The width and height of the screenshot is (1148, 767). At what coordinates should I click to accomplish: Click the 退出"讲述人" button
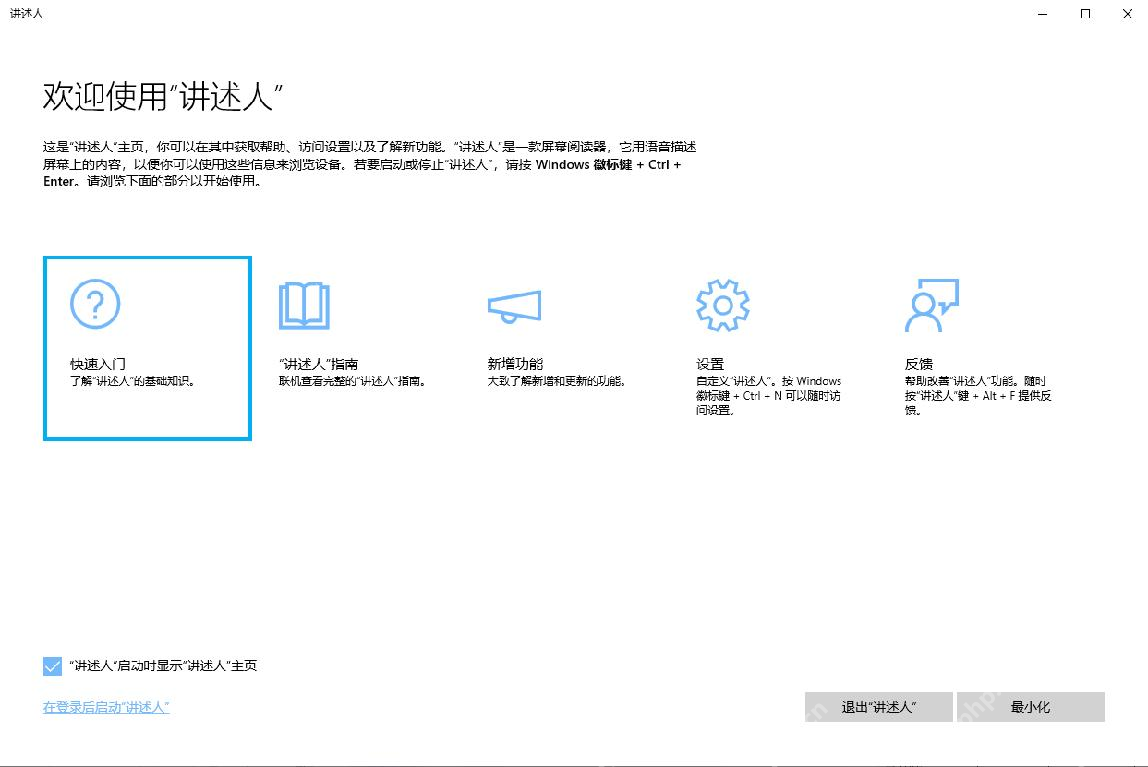[x=879, y=707]
